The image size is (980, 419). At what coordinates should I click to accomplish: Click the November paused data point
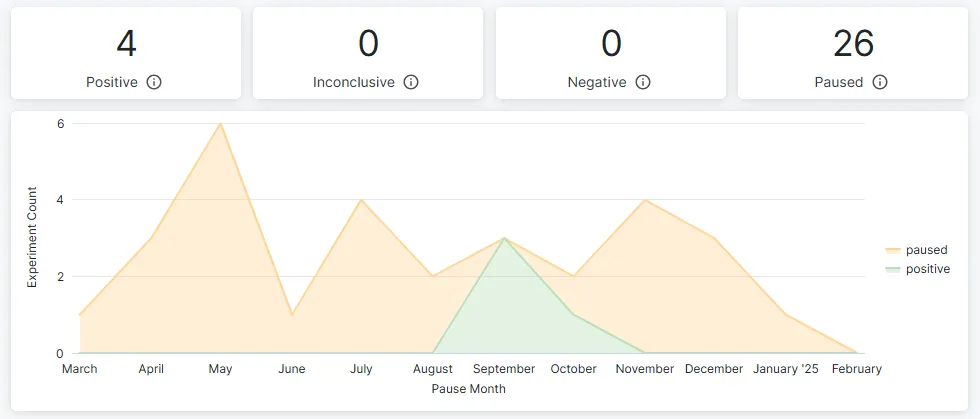tap(644, 199)
